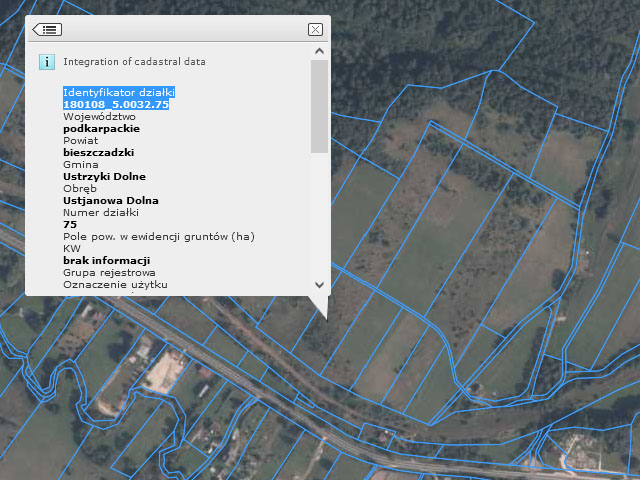This screenshot has height=480, width=640.
Task: Click the parcel number '75'
Action: tap(70, 224)
